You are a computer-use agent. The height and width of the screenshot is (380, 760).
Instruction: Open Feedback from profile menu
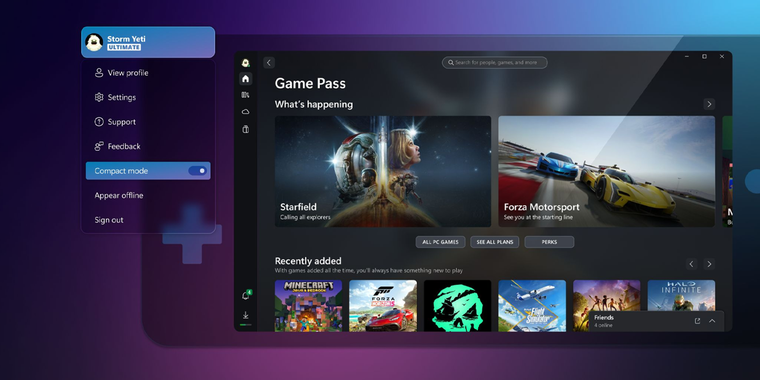[148, 146]
